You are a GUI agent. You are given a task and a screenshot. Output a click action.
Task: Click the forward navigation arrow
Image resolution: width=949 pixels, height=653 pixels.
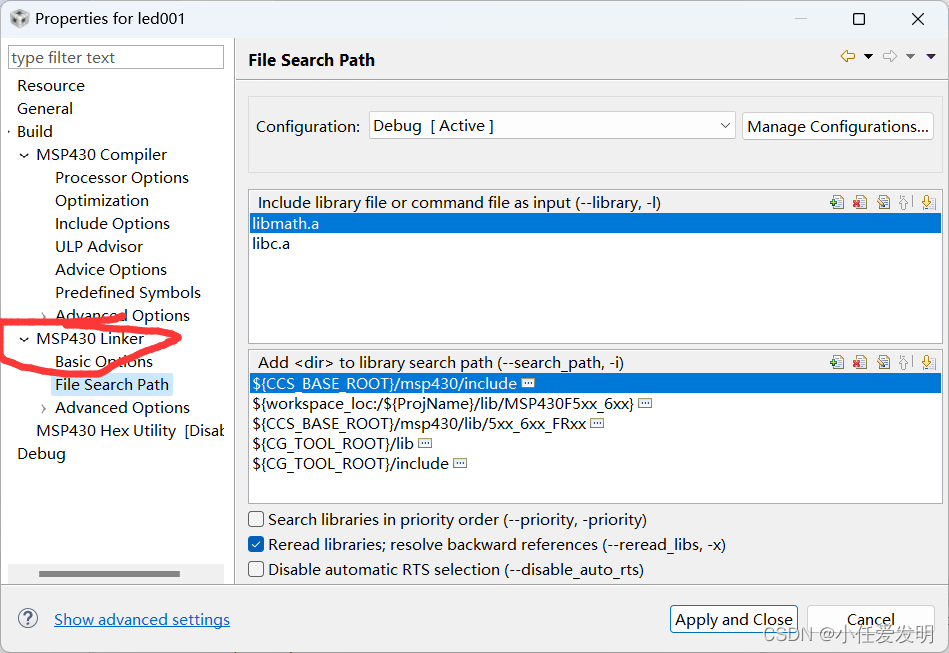coord(890,56)
